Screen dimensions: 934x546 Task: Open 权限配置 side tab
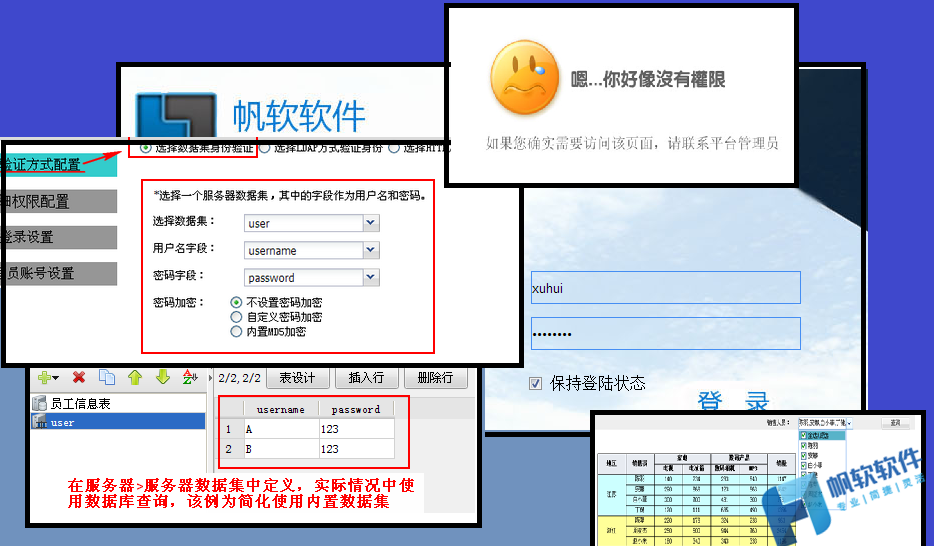[58, 201]
